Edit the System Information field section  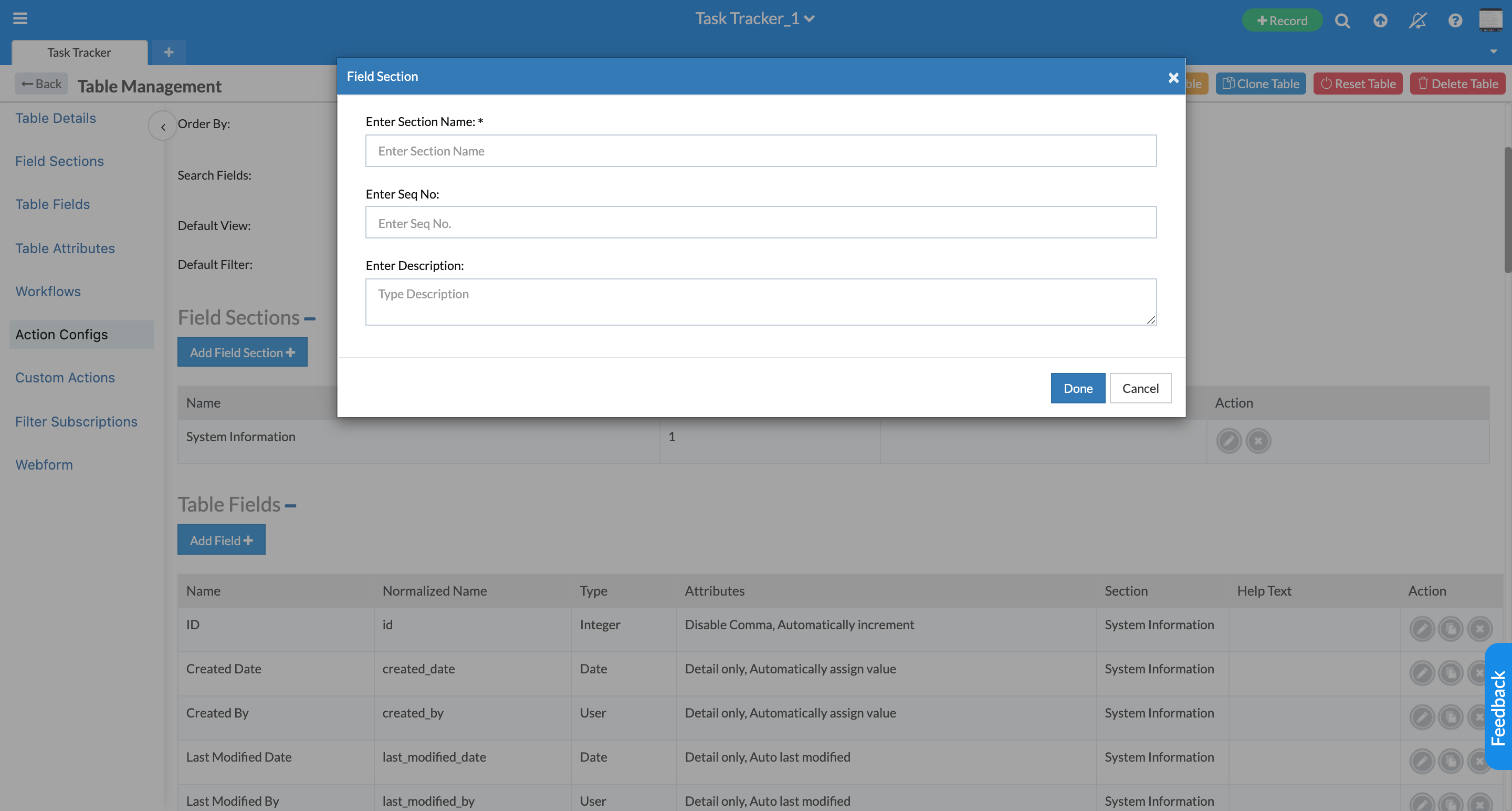pos(1228,441)
